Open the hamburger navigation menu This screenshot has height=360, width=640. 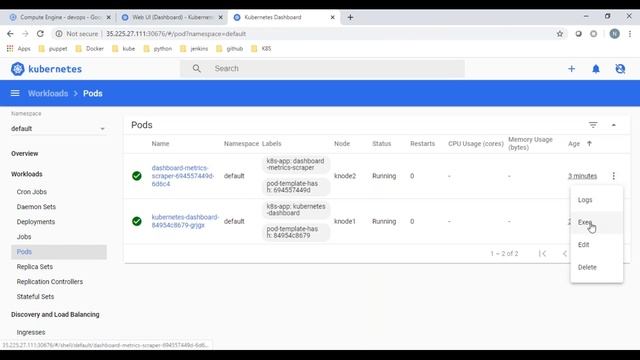(x=15, y=93)
